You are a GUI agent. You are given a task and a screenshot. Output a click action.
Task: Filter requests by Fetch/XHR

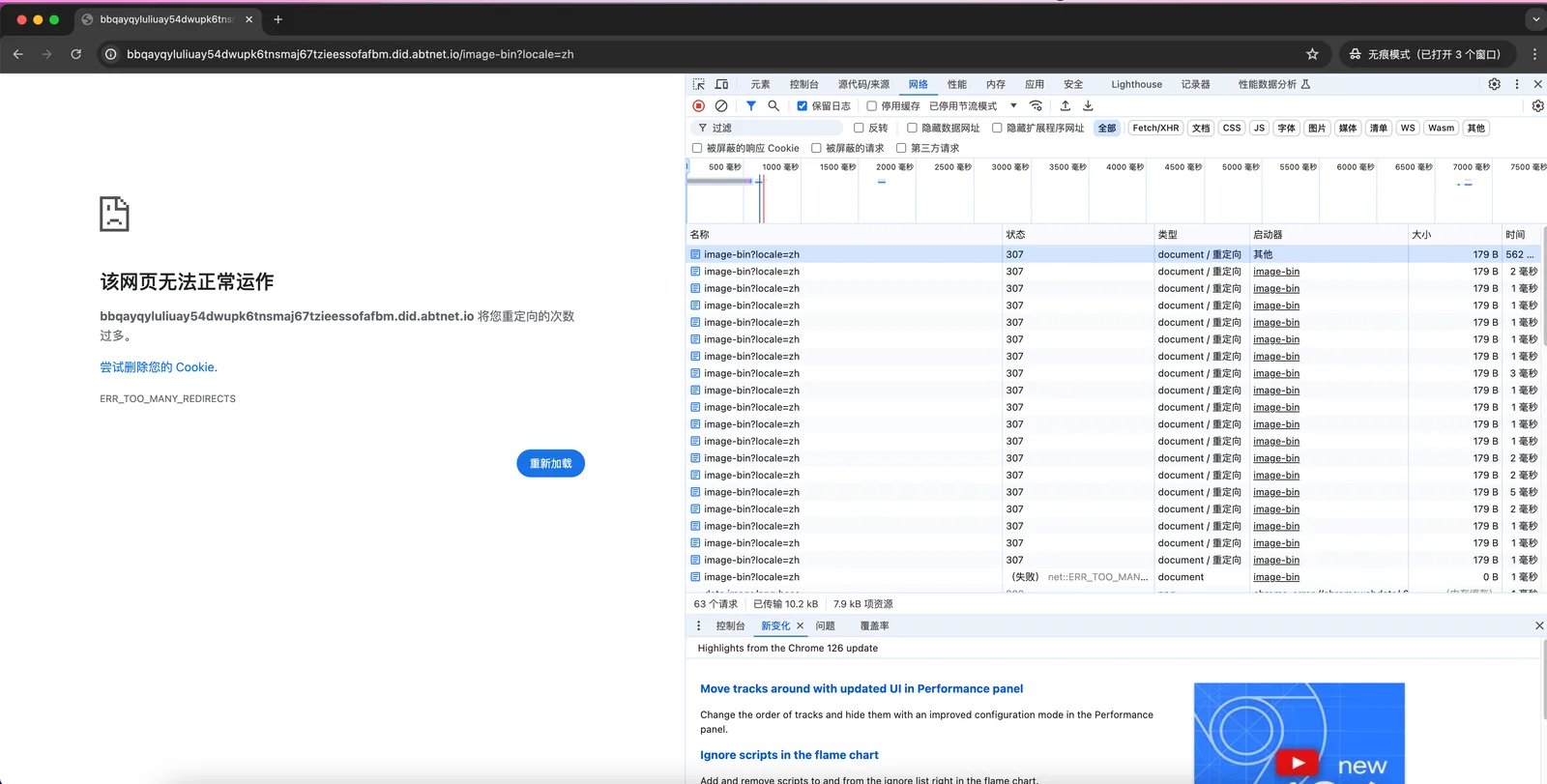(x=1155, y=128)
